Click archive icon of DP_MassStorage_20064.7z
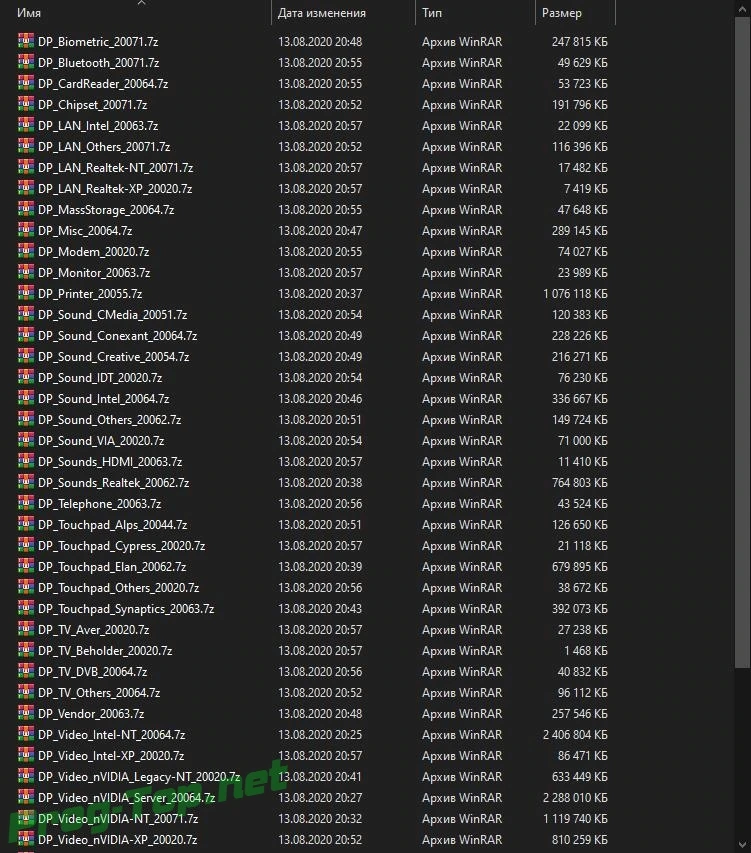Viewport: 751px width, 853px height. point(26,209)
